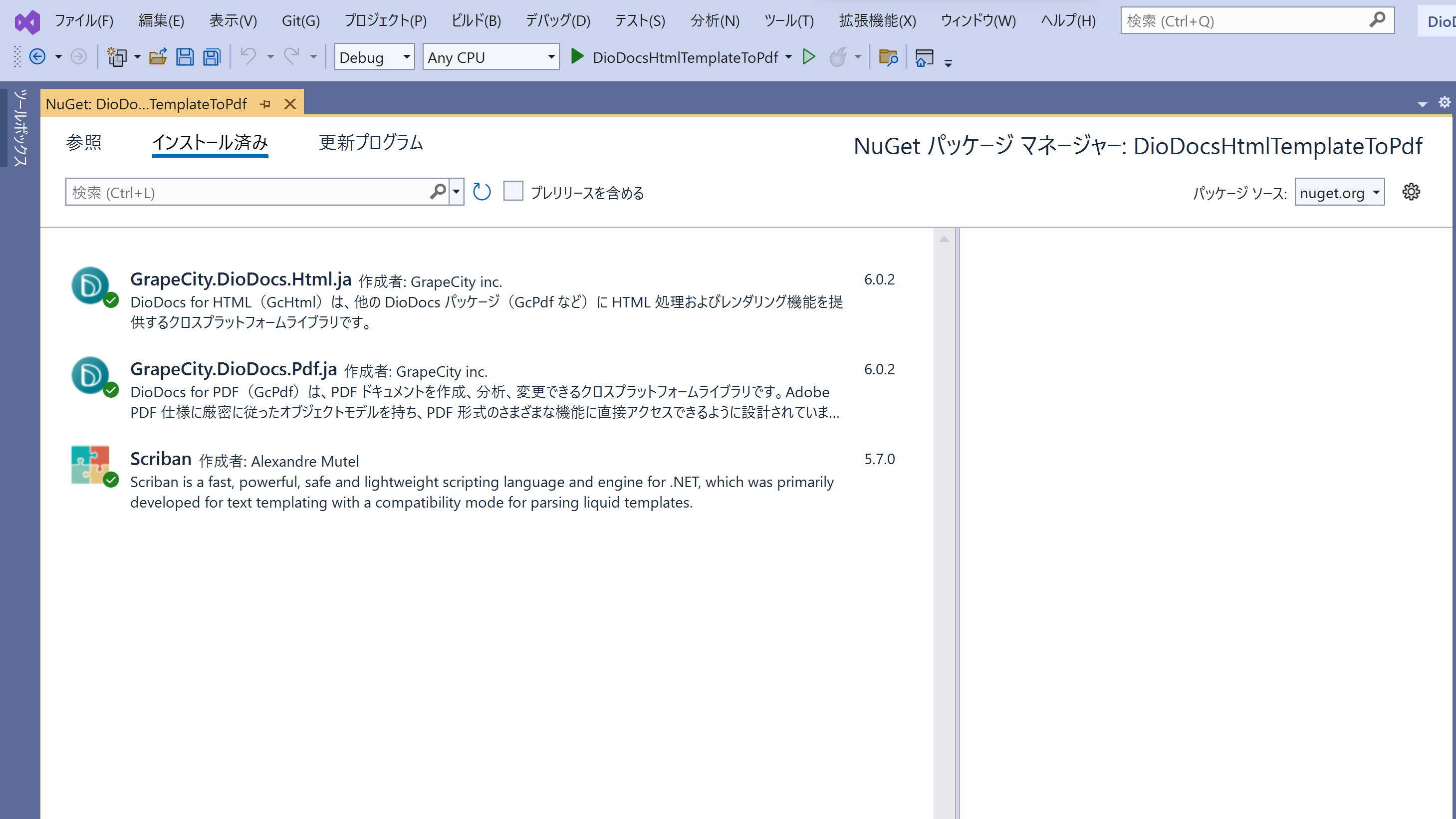Screen dimensions: 1456x819
Task: Expand the back navigation history dropdown
Action: coord(58,57)
